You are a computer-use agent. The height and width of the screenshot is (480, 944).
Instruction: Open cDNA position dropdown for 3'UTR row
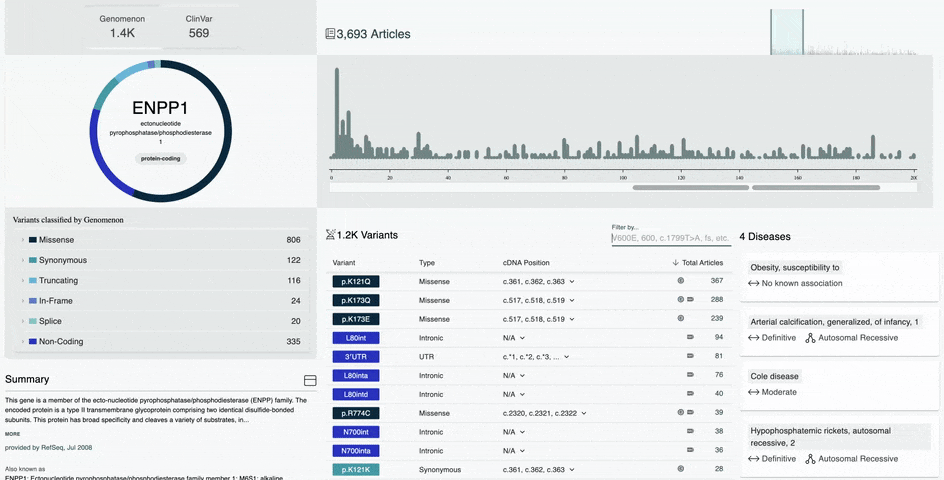(x=567, y=357)
